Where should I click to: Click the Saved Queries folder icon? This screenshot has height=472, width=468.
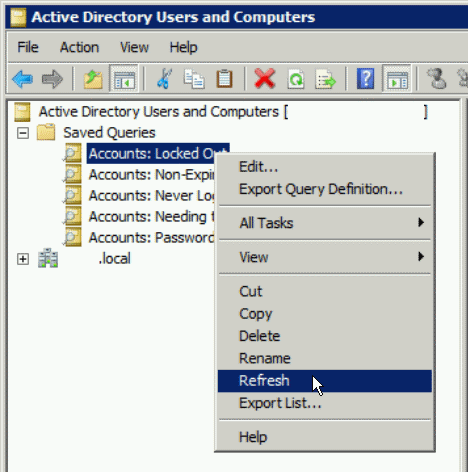(46, 132)
